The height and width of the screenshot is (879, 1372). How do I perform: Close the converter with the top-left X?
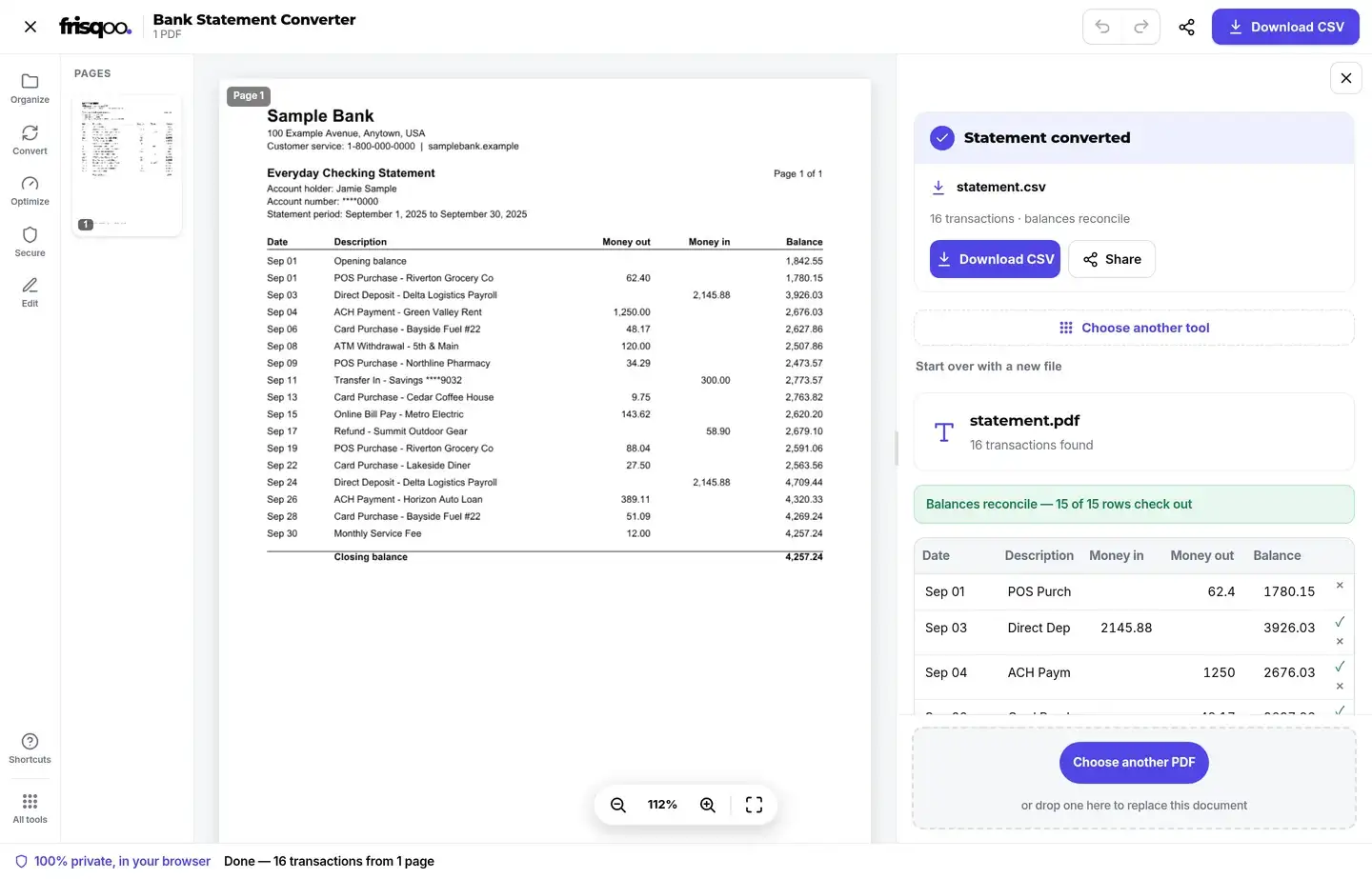(x=30, y=27)
